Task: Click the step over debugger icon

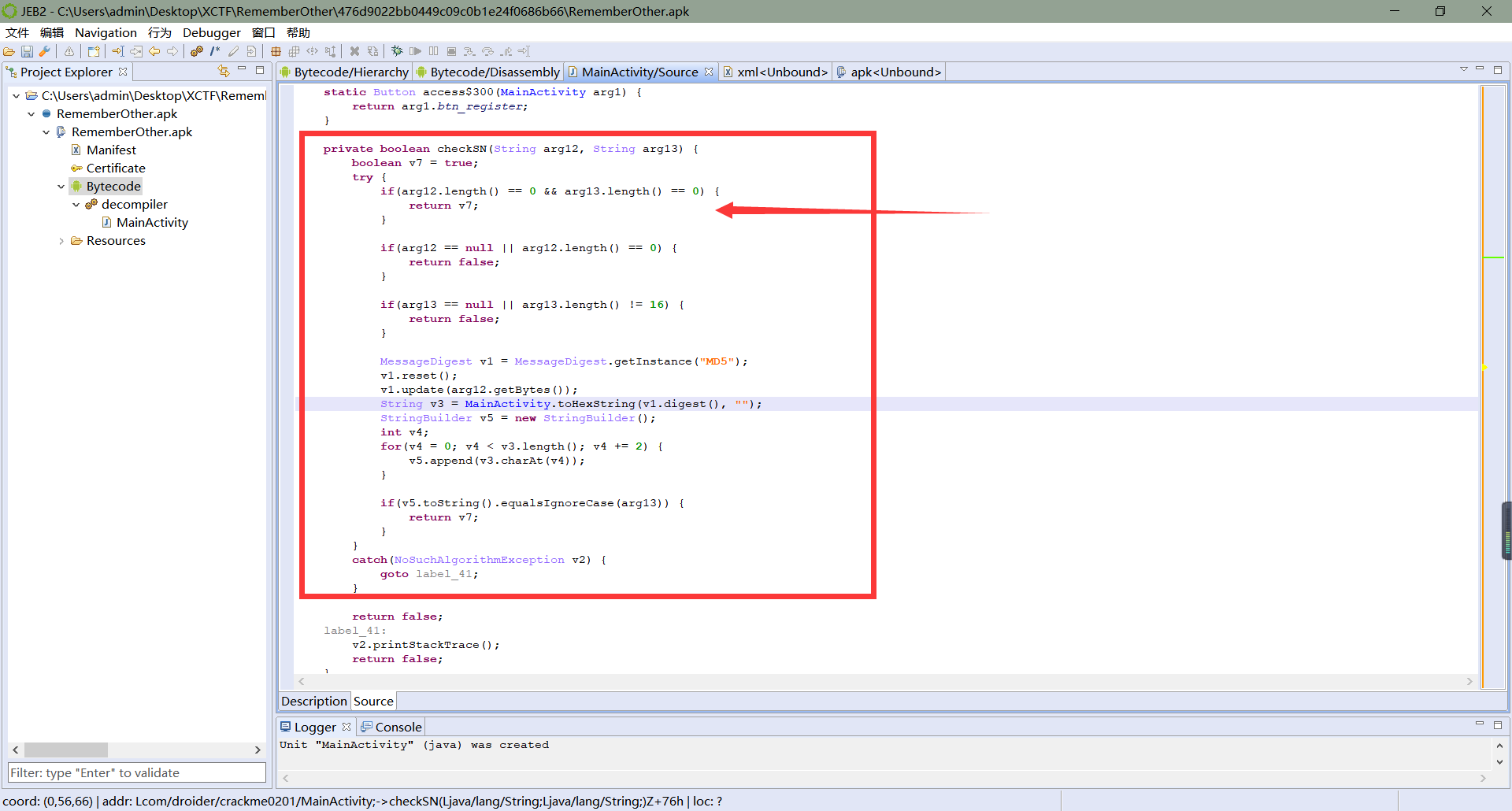Action: coord(487,51)
